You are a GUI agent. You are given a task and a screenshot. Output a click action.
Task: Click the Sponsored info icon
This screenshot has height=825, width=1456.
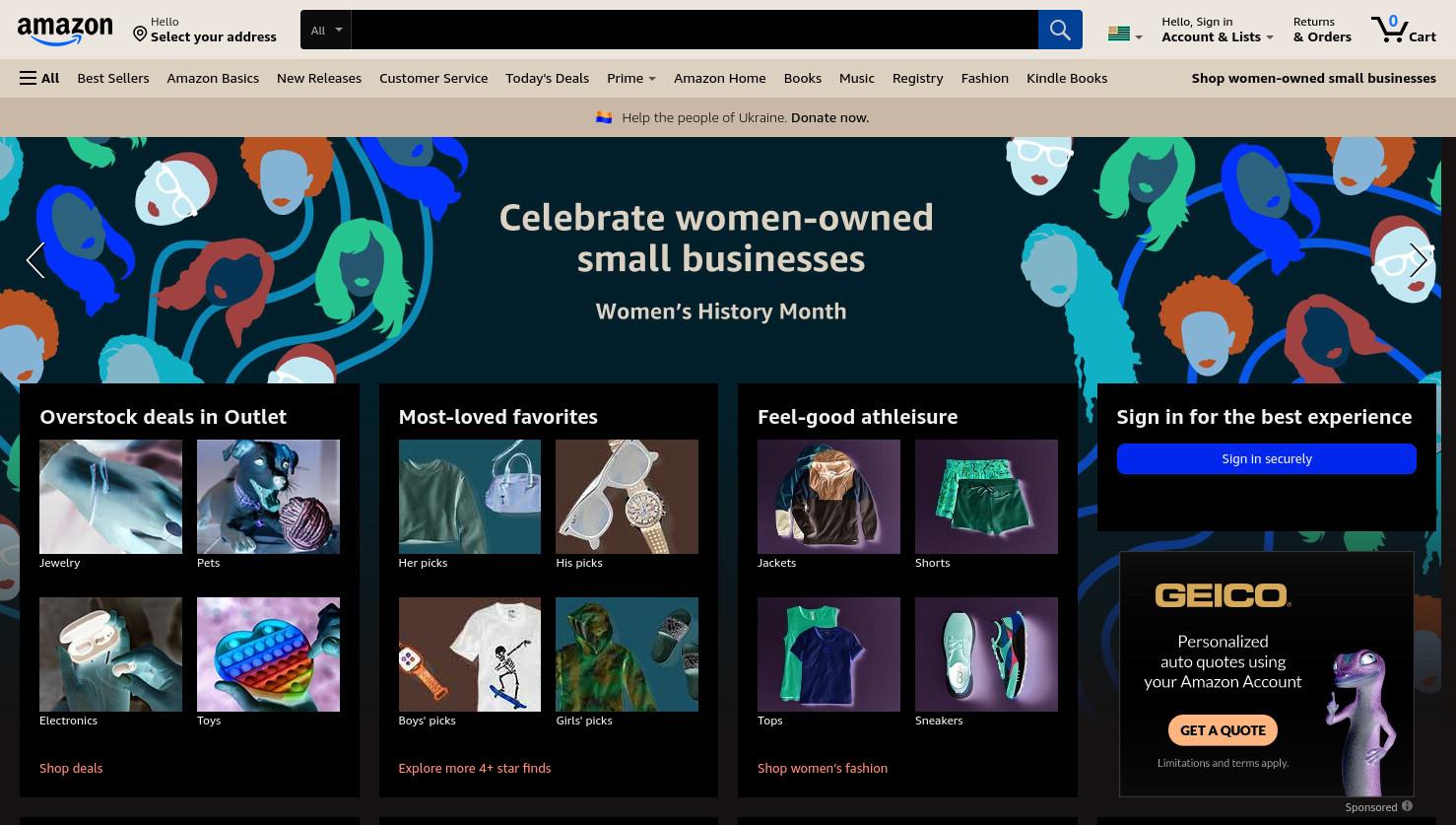click(x=1407, y=806)
